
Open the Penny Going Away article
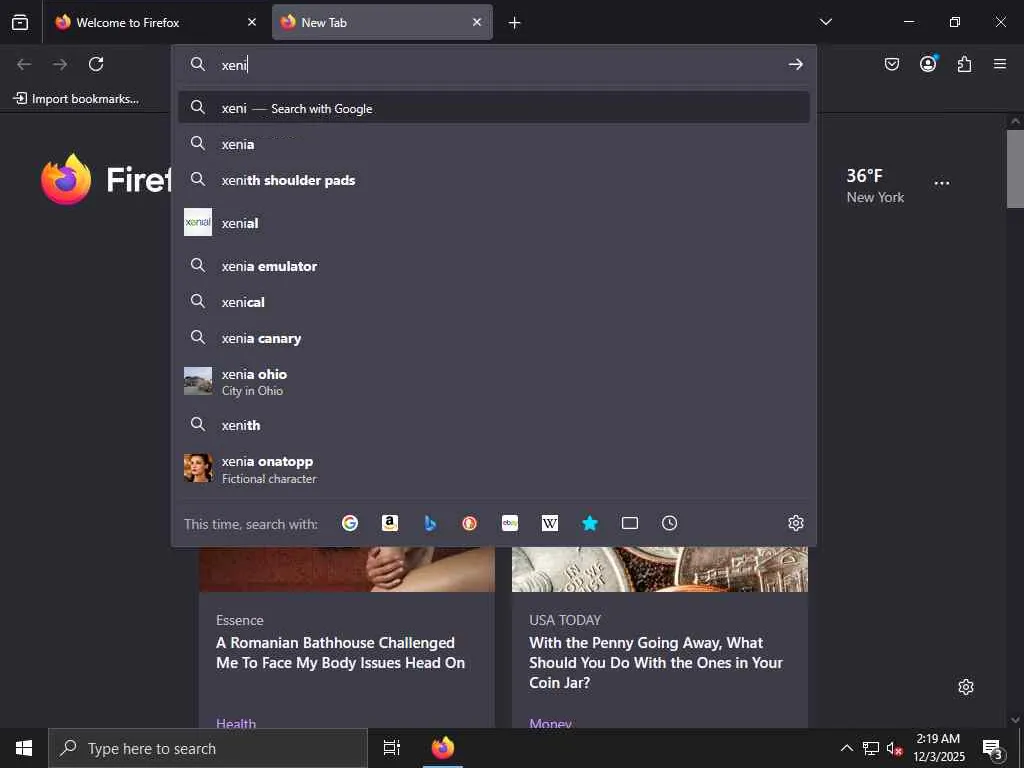[656, 662]
